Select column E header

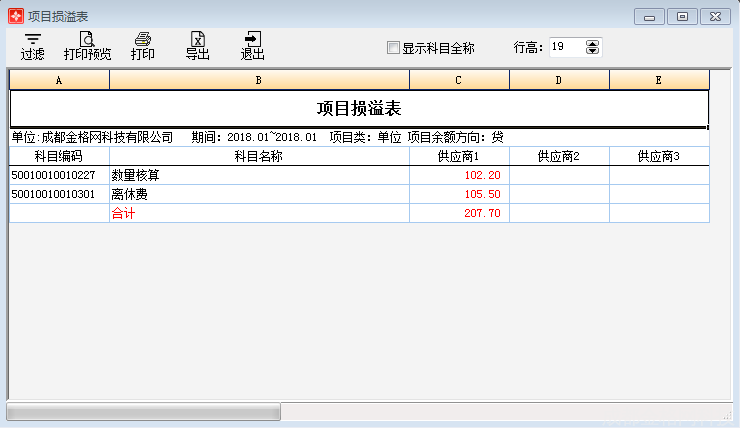click(659, 79)
